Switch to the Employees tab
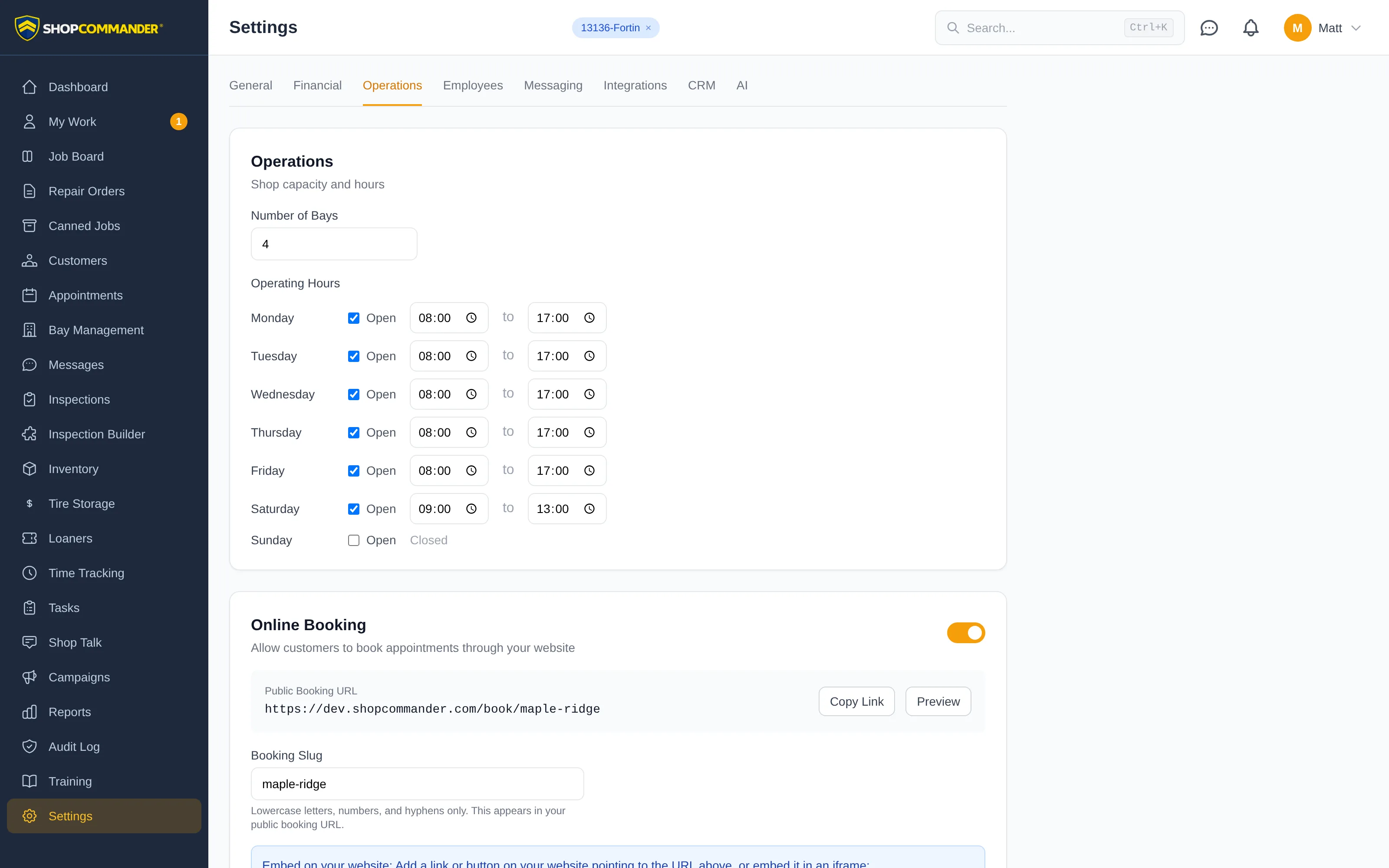Screen dimensions: 1389x868 [473, 85]
